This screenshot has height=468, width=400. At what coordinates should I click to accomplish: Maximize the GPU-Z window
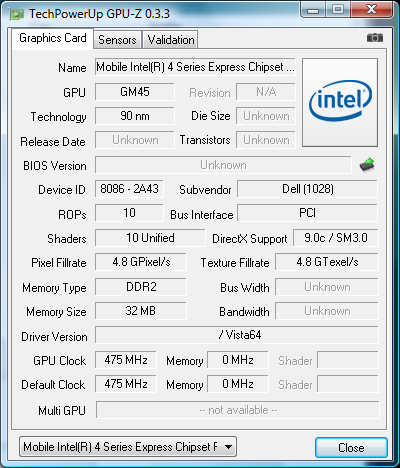coord(338,9)
